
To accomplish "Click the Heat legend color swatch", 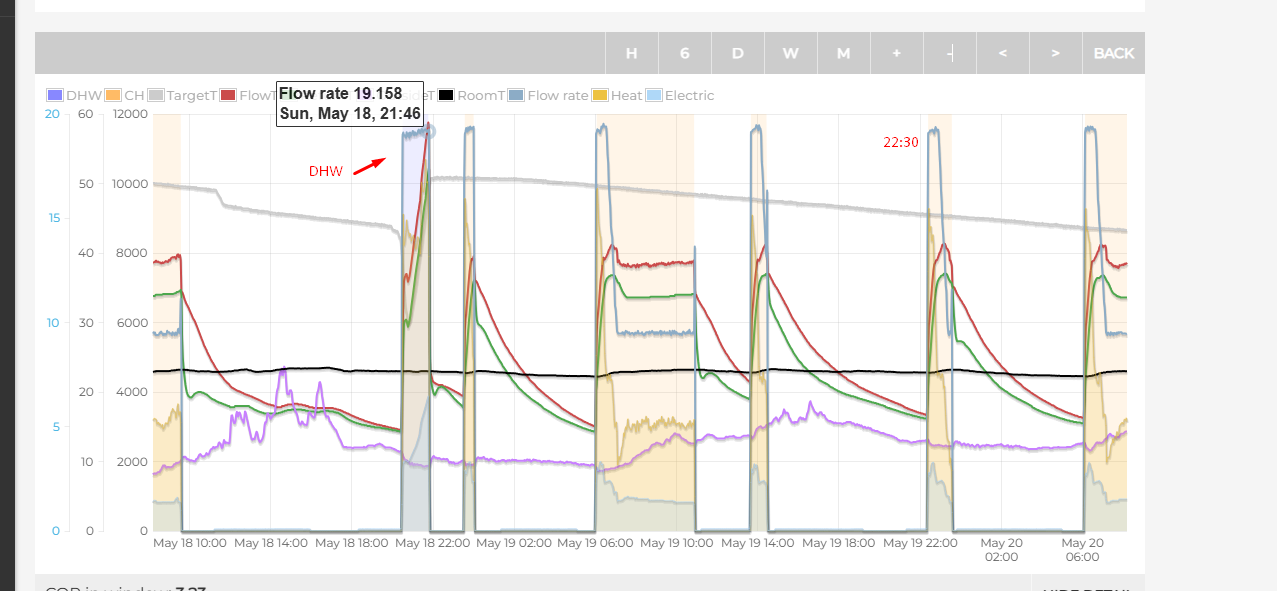I will (600, 96).
